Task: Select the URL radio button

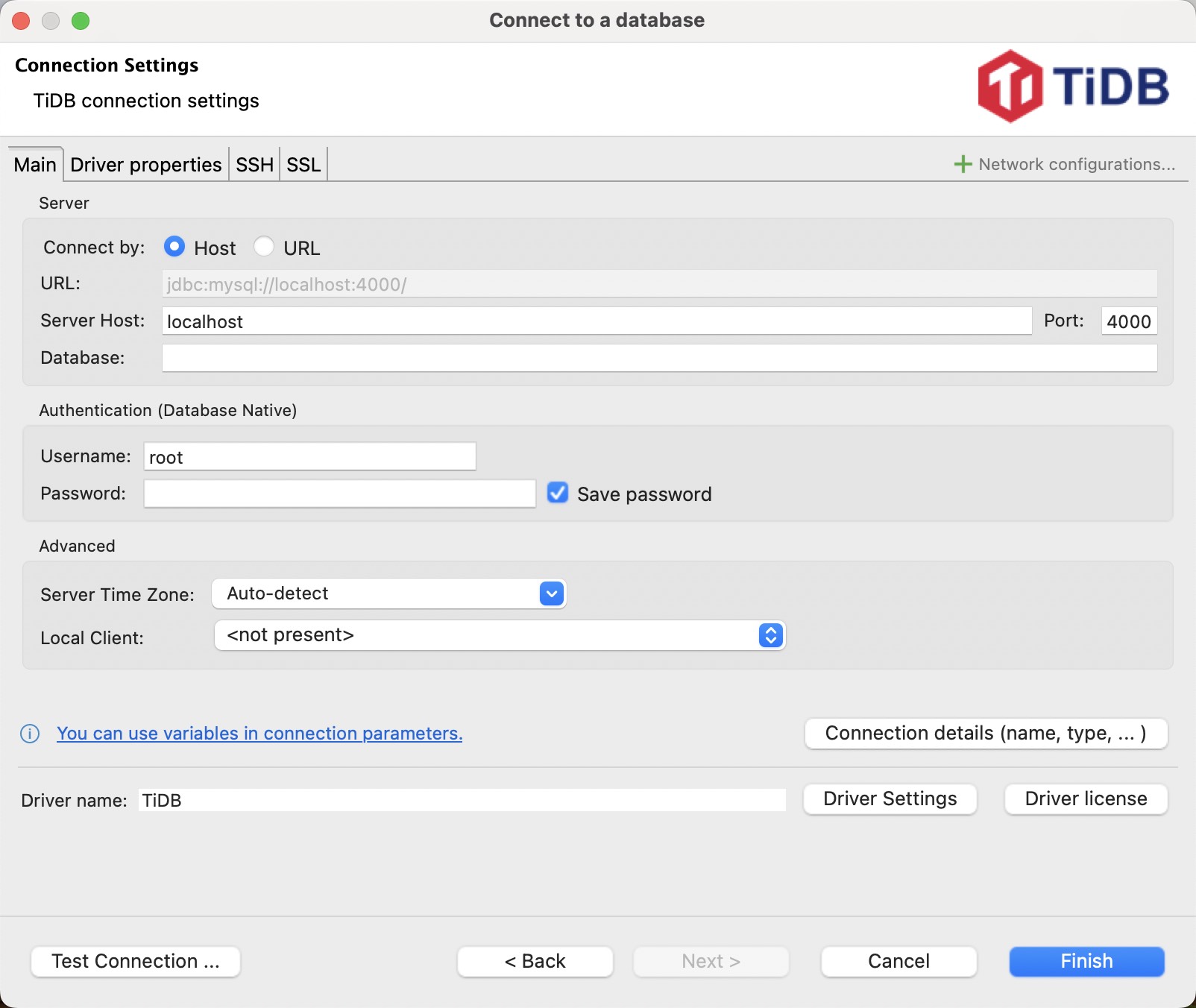Action: 264,247
